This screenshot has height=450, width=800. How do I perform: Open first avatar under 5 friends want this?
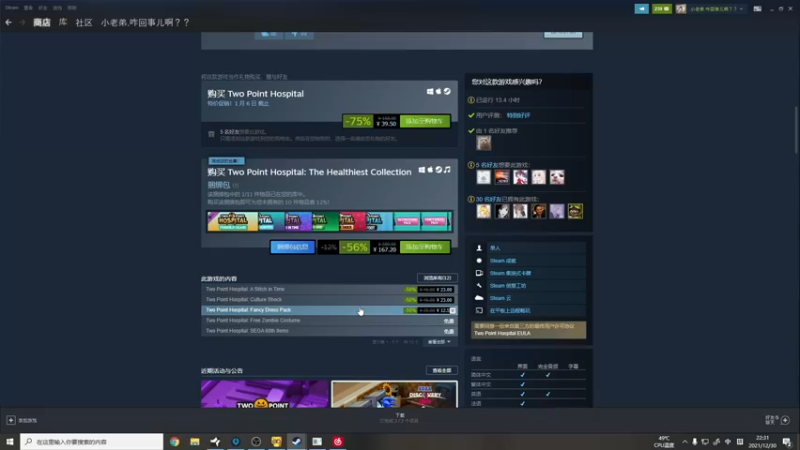click(483, 177)
